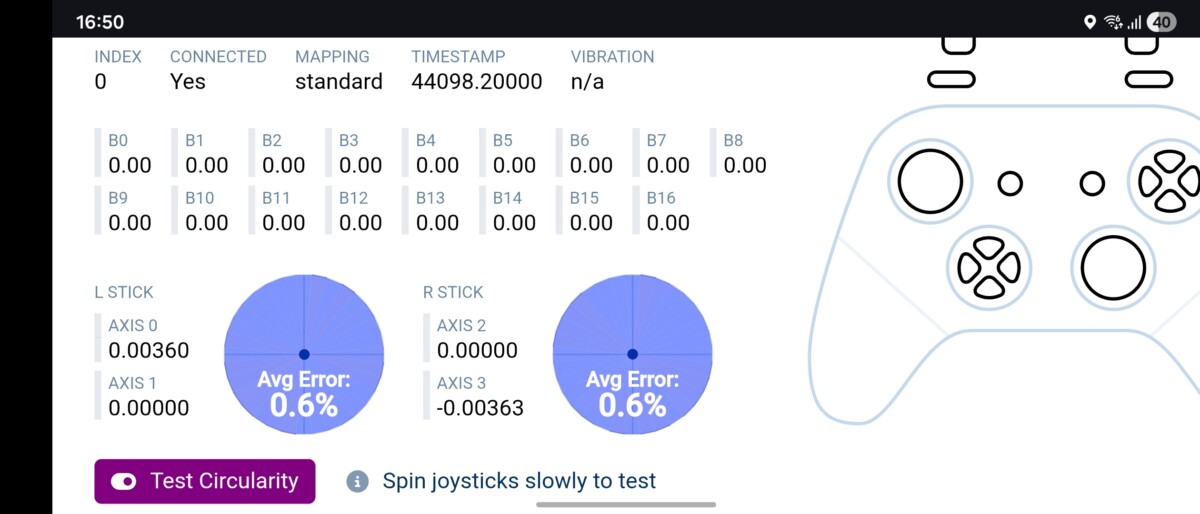Click the AXIS 0 value readout
This screenshot has height=514, width=1200.
pos(148,350)
